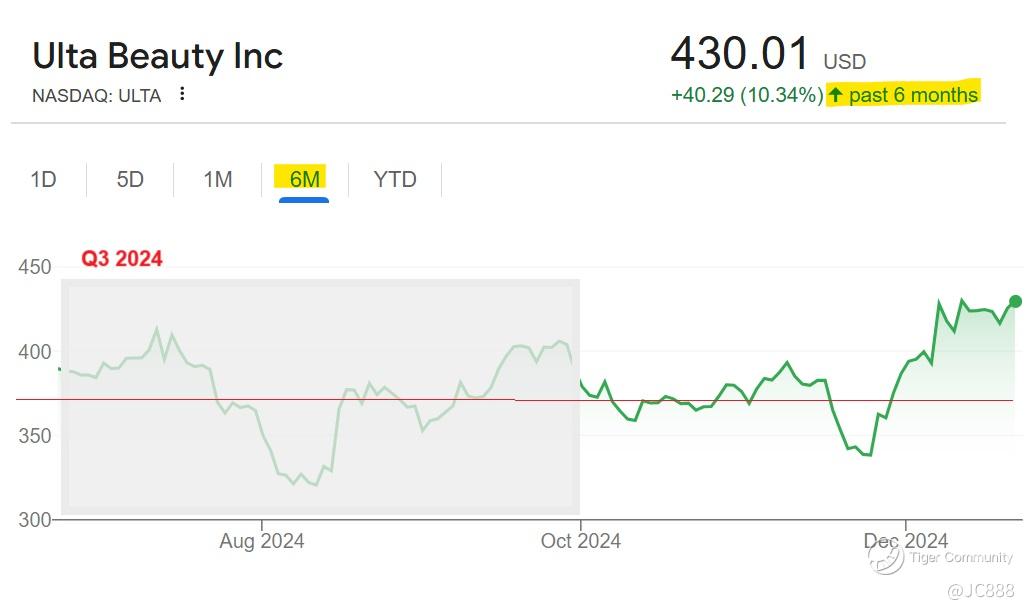Click the NASDAQ: ULTA ticker text
1034x614 pixels.
(x=96, y=96)
